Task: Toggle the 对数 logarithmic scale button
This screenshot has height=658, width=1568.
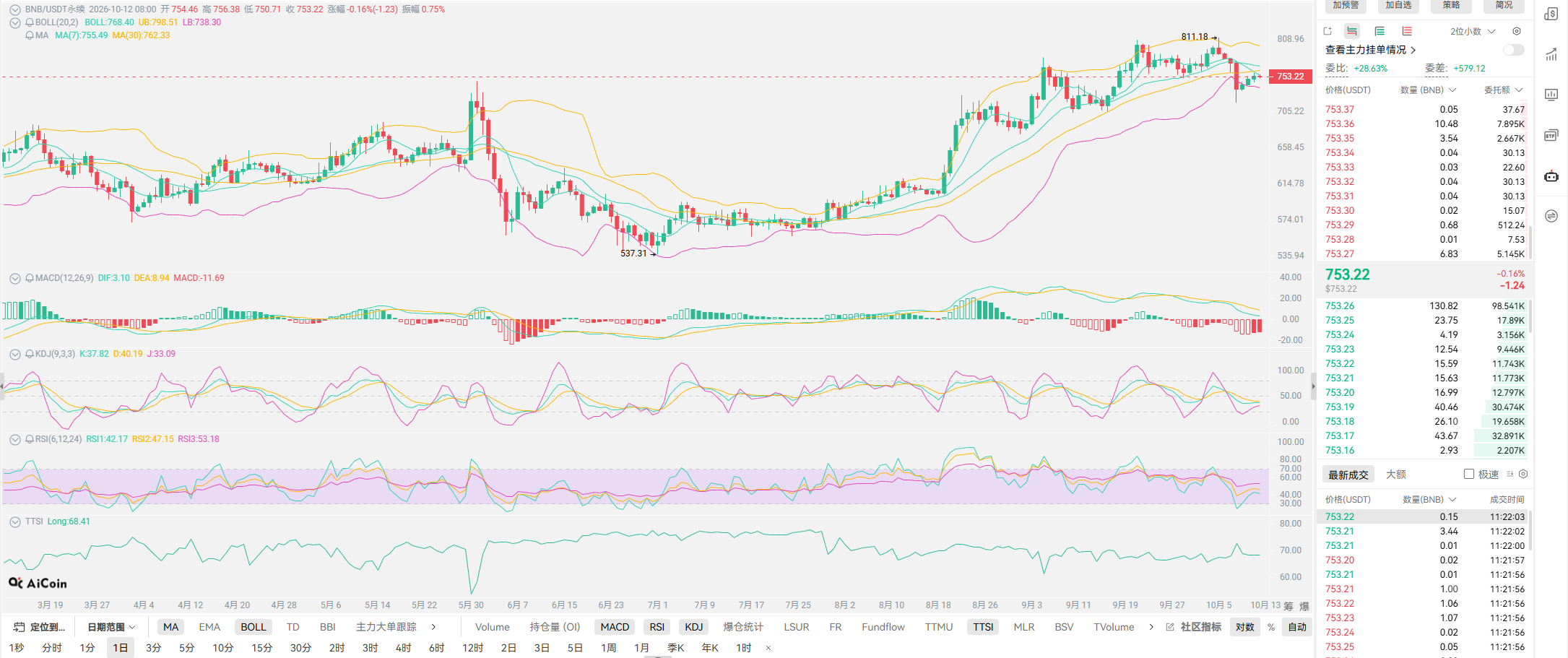Action: point(1244,627)
